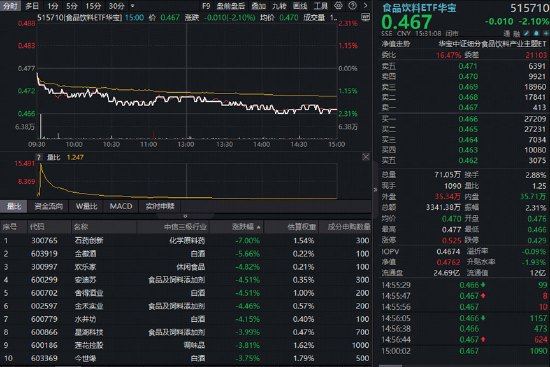Image resolution: width=550 pixels, height=367 pixels.
Task: Open the help question-mark icon
Action: coord(353,6)
